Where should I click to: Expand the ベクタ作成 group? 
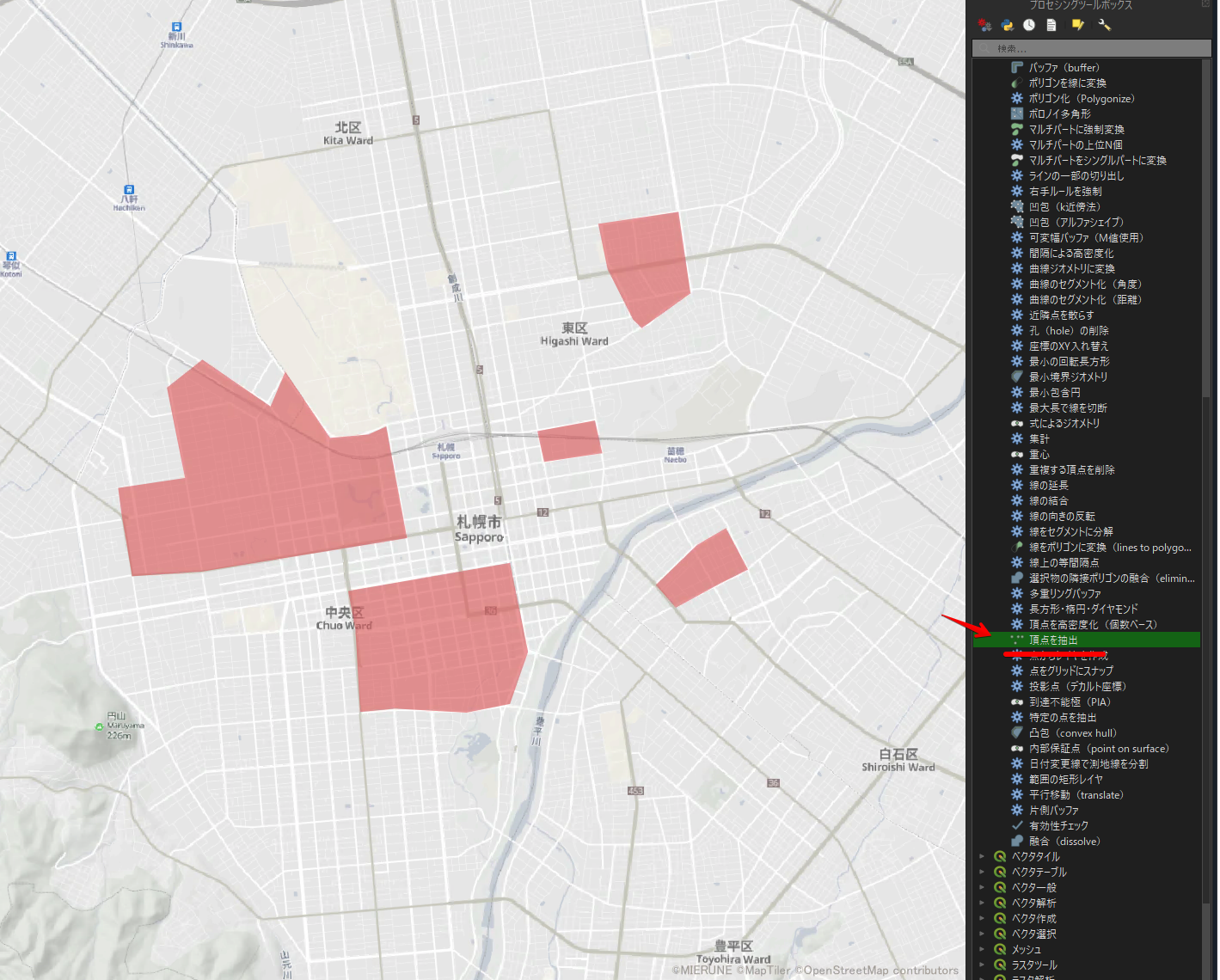point(982,919)
